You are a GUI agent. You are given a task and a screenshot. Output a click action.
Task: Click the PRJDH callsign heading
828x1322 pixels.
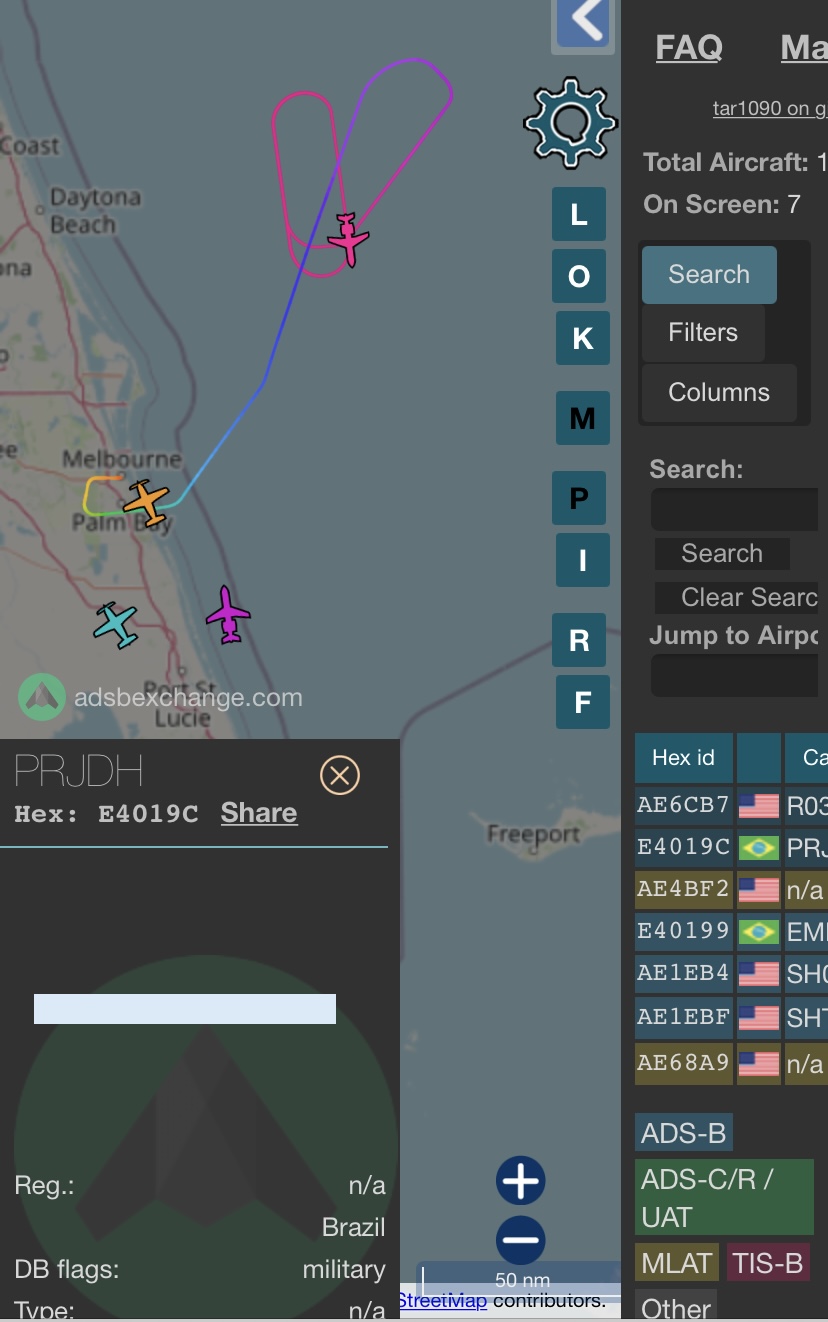pos(79,772)
